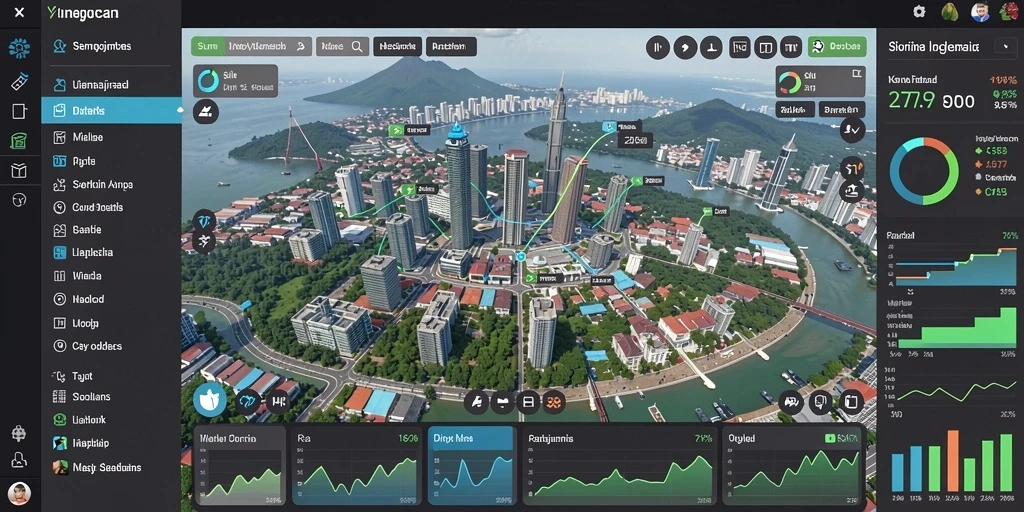Toggle the green switch on Oryled card
Screen dimensions: 1024x512
[x=830, y=439]
